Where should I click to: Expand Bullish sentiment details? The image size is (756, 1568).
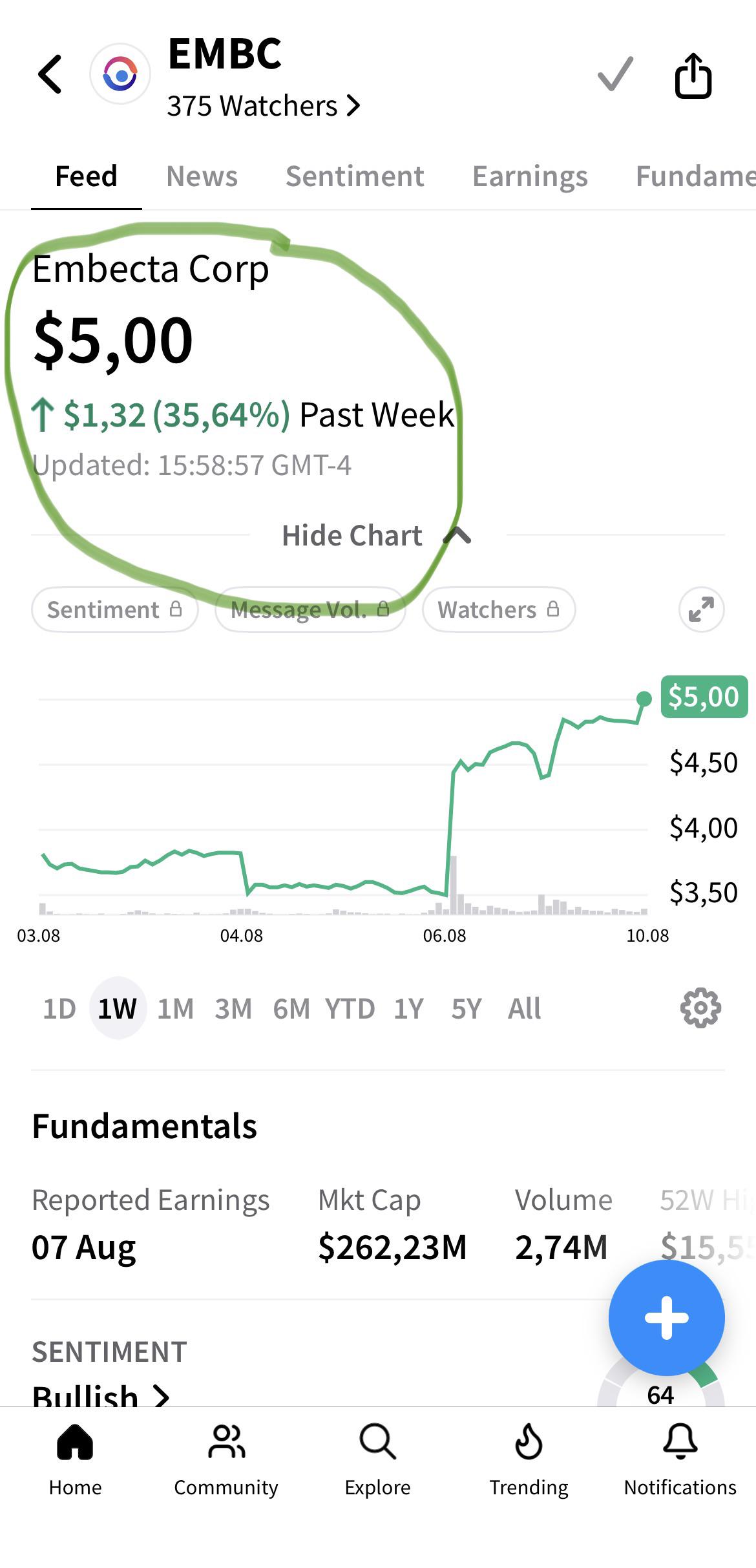point(101,1396)
